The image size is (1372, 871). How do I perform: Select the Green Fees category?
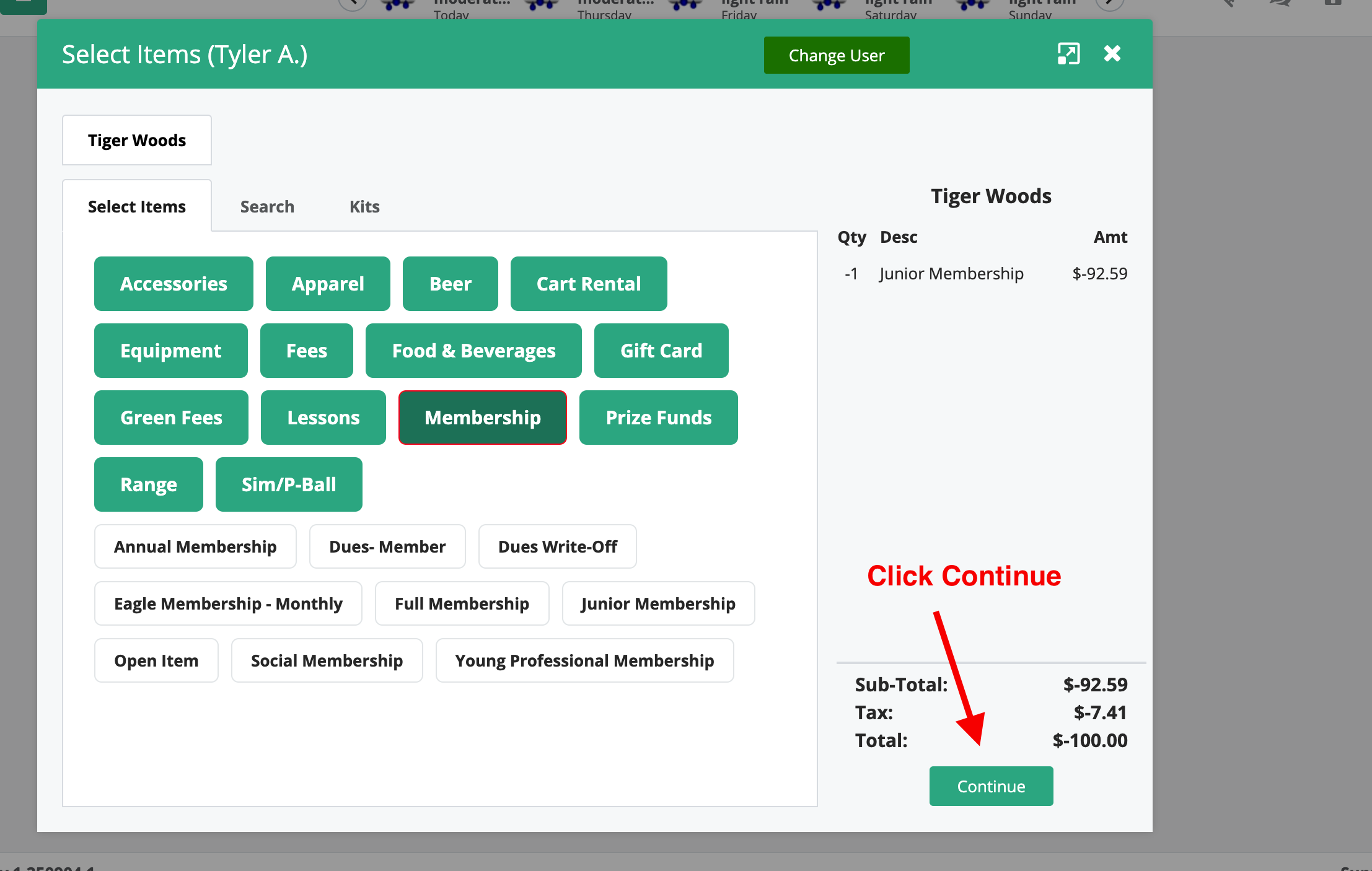coord(171,418)
